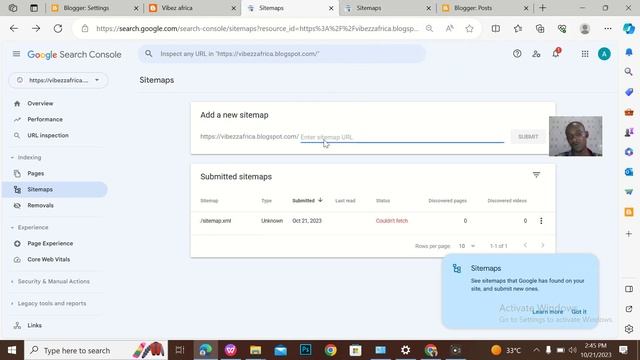Open the browser collections icon
Viewport: 640px width, 360px height.
pos(540,28)
